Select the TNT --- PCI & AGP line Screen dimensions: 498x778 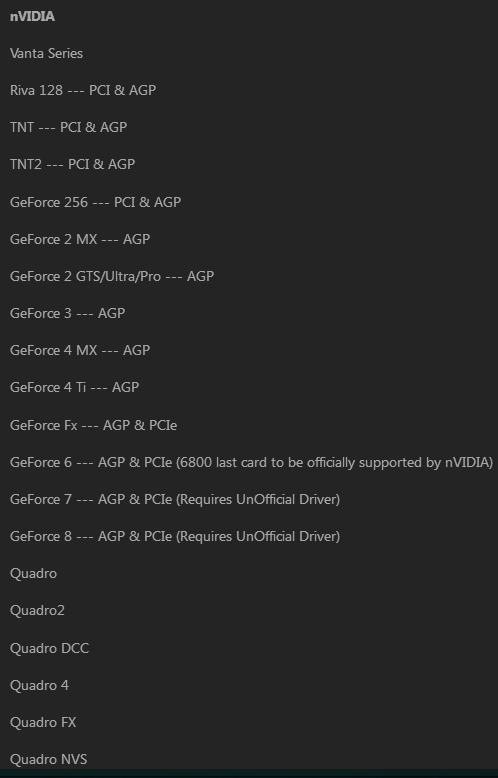(68, 127)
